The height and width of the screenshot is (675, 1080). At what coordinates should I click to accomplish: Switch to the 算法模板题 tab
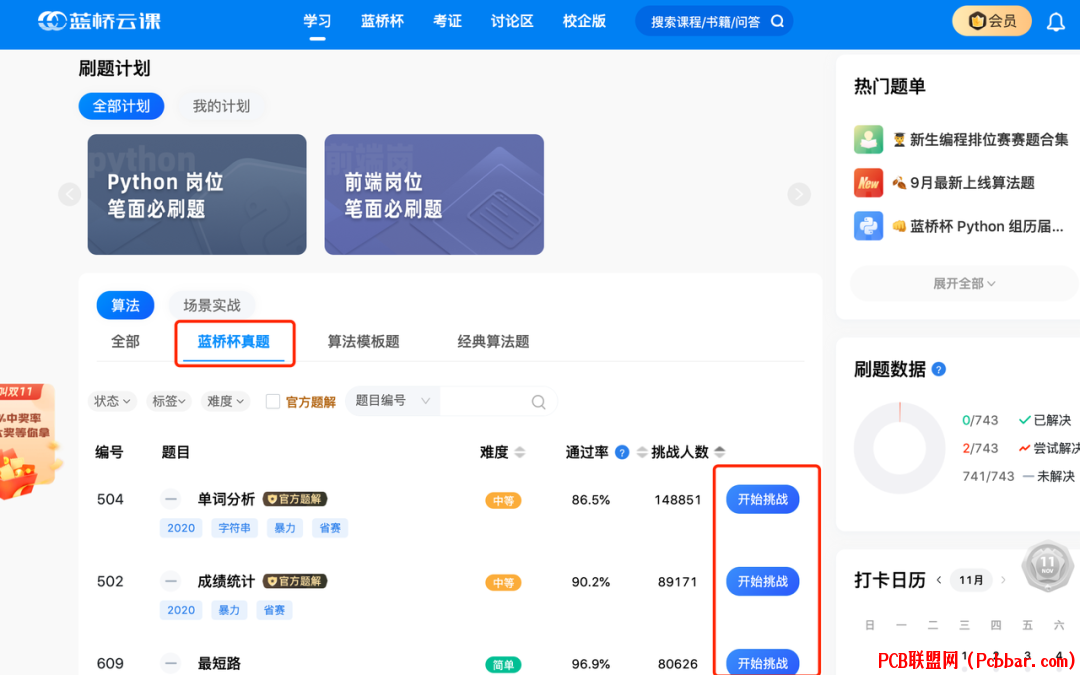pyautogui.click(x=363, y=342)
